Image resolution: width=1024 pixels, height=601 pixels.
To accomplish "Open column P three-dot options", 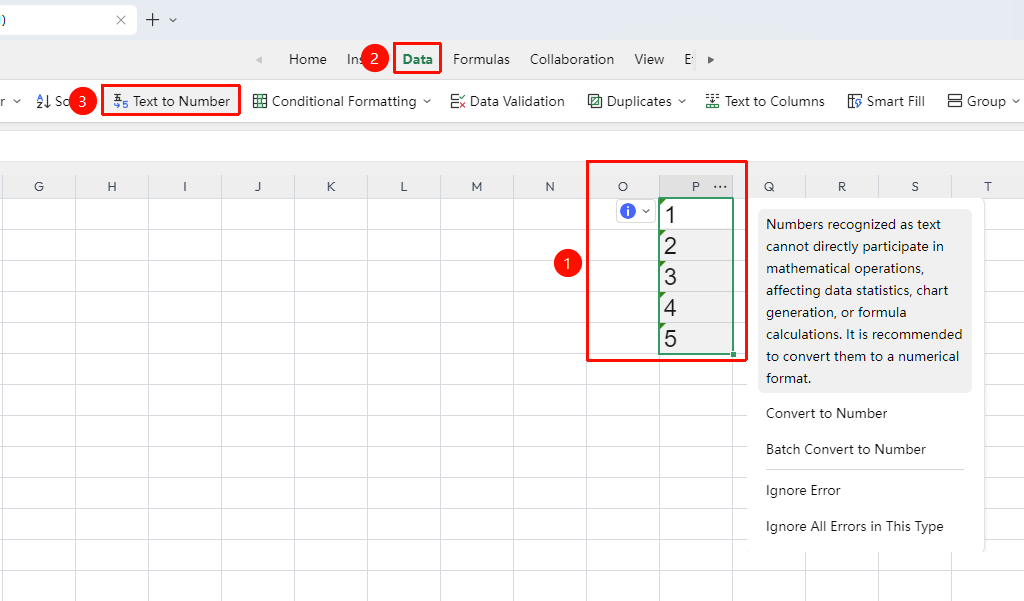I will (x=720, y=187).
